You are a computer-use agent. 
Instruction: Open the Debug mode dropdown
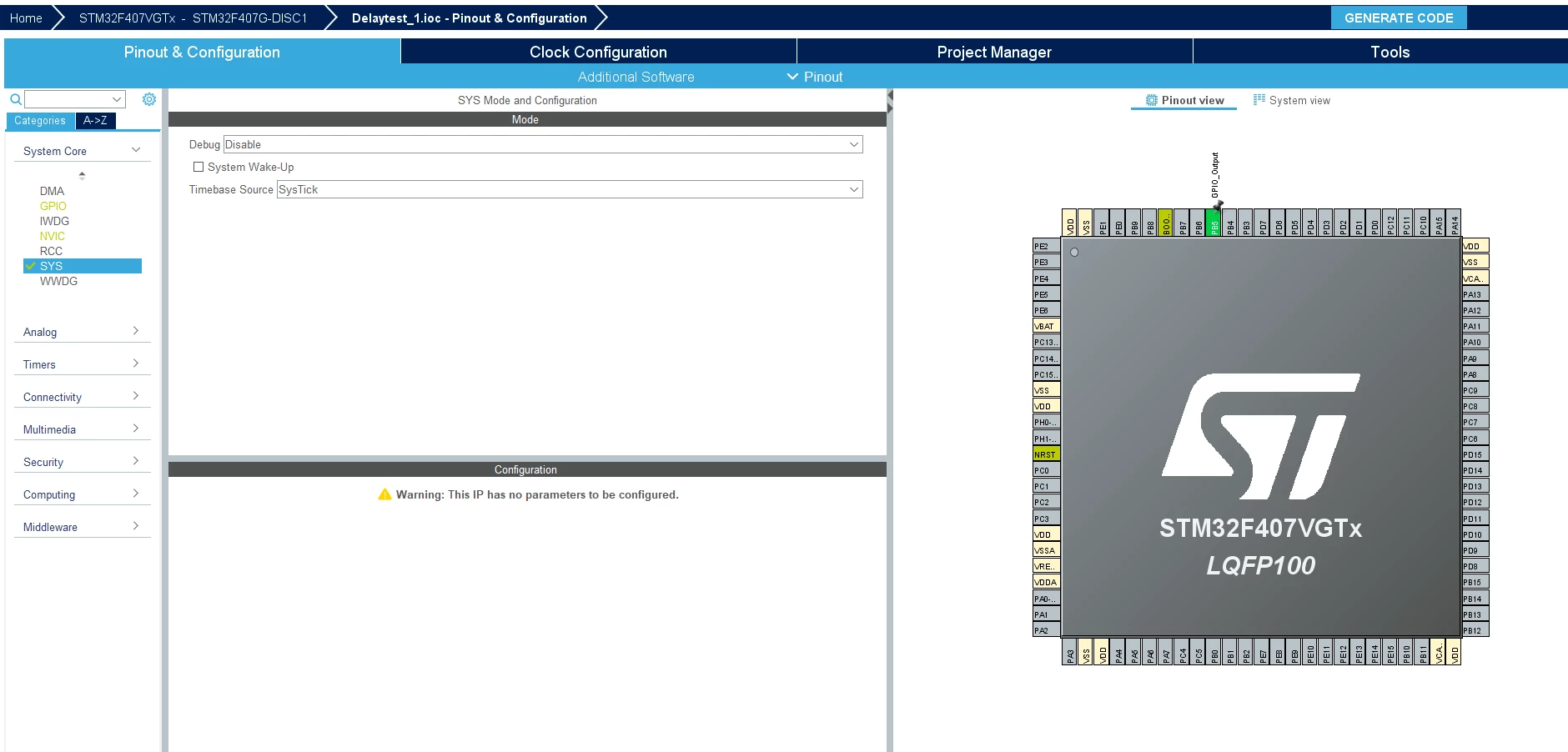coord(543,144)
